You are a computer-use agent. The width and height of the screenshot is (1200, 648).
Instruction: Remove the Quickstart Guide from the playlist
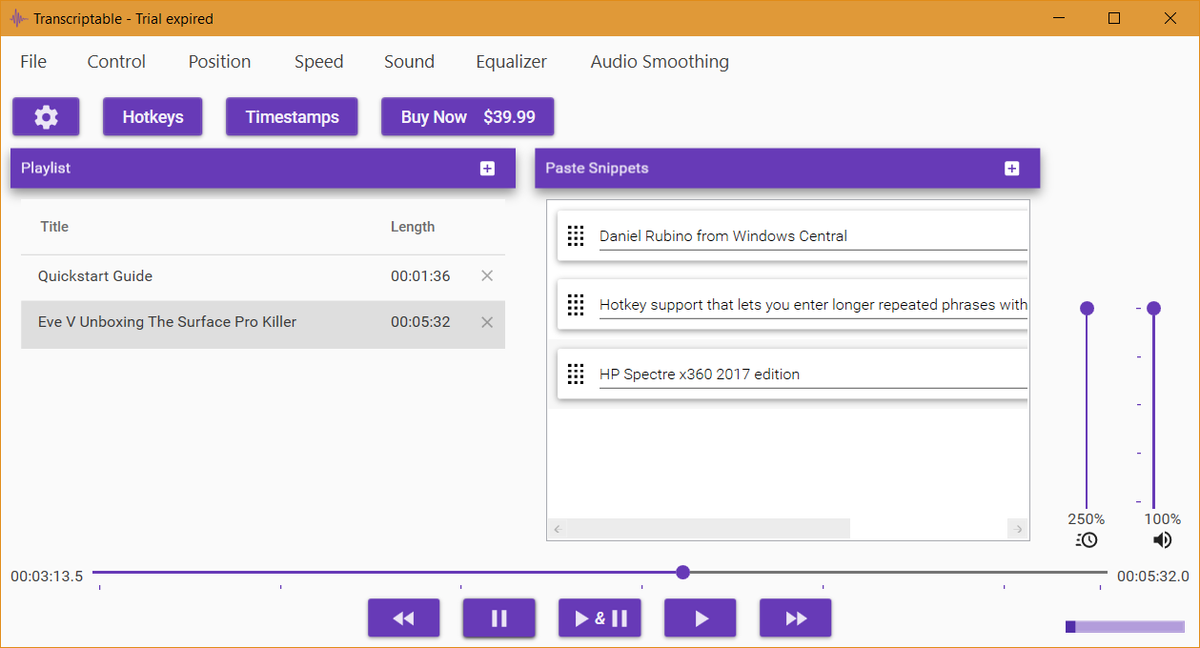487,275
